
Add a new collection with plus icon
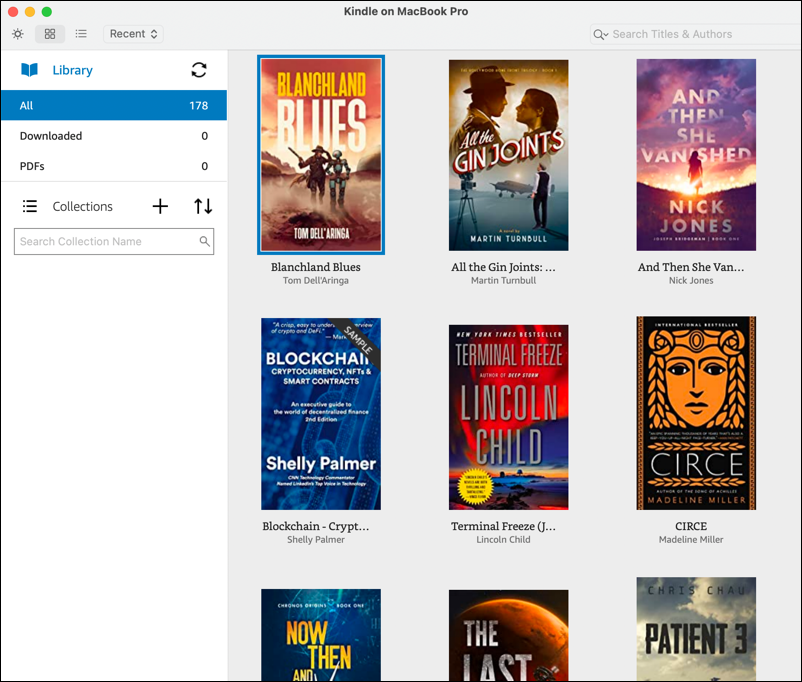click(160, 206)
